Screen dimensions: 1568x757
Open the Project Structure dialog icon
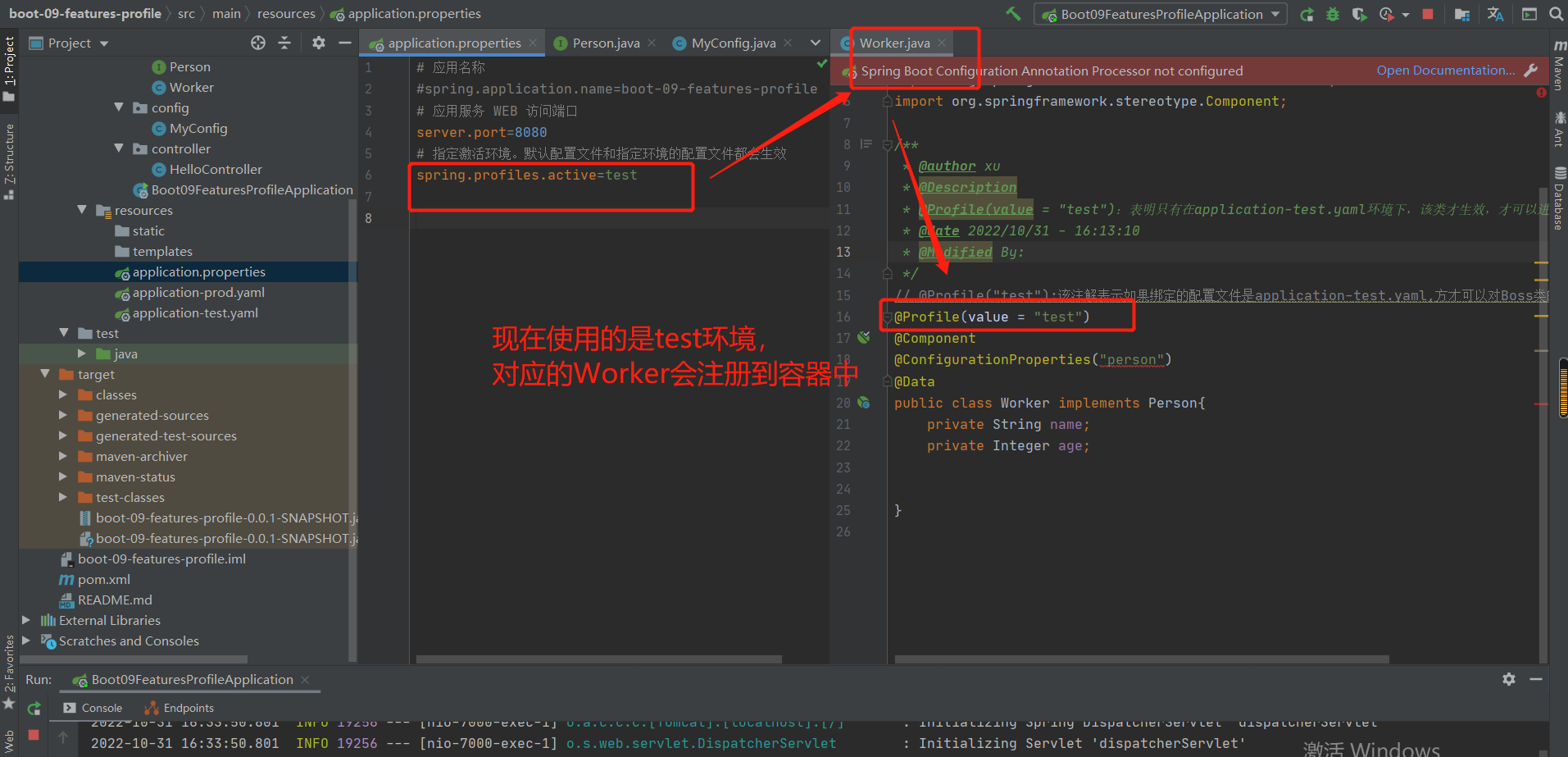pyautogui.click(x=1461, y=14)
